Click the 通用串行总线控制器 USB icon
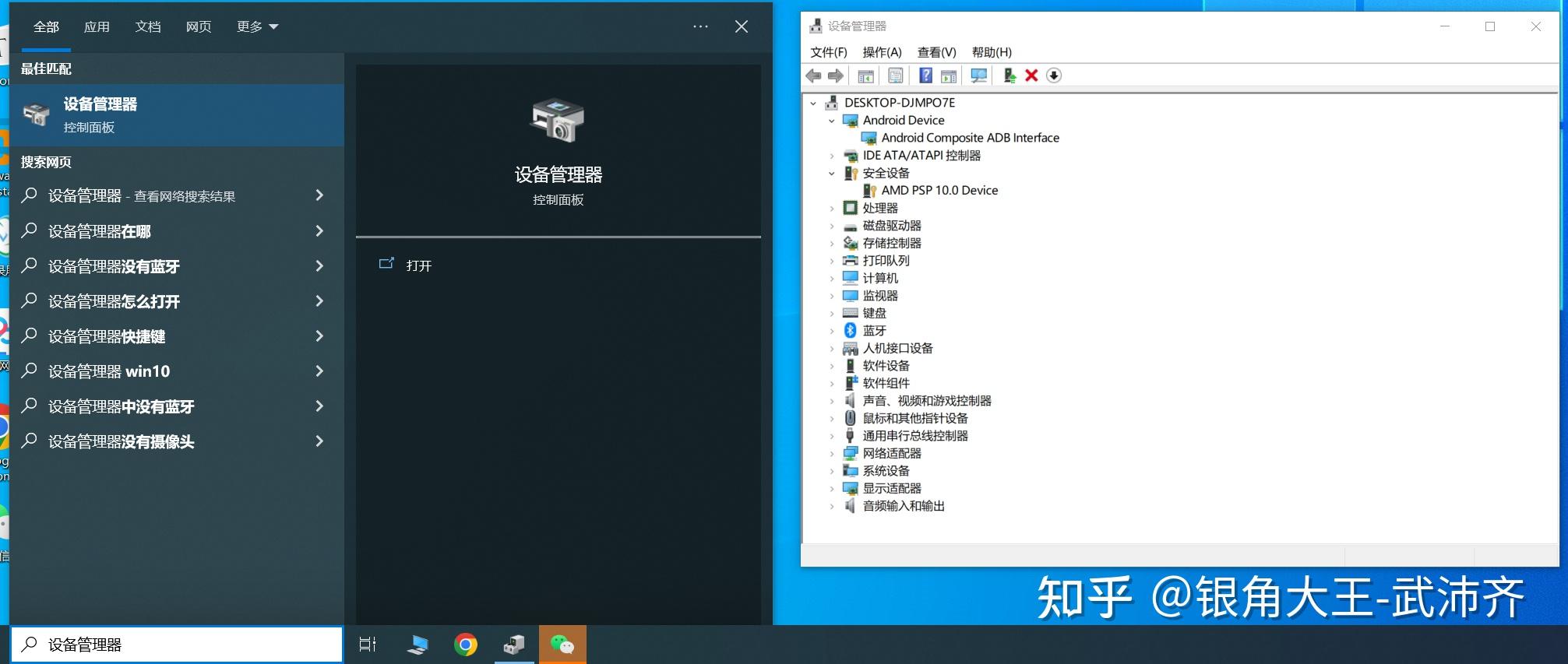This screenshot has width=1568, height=664. [x=851, y=436]
